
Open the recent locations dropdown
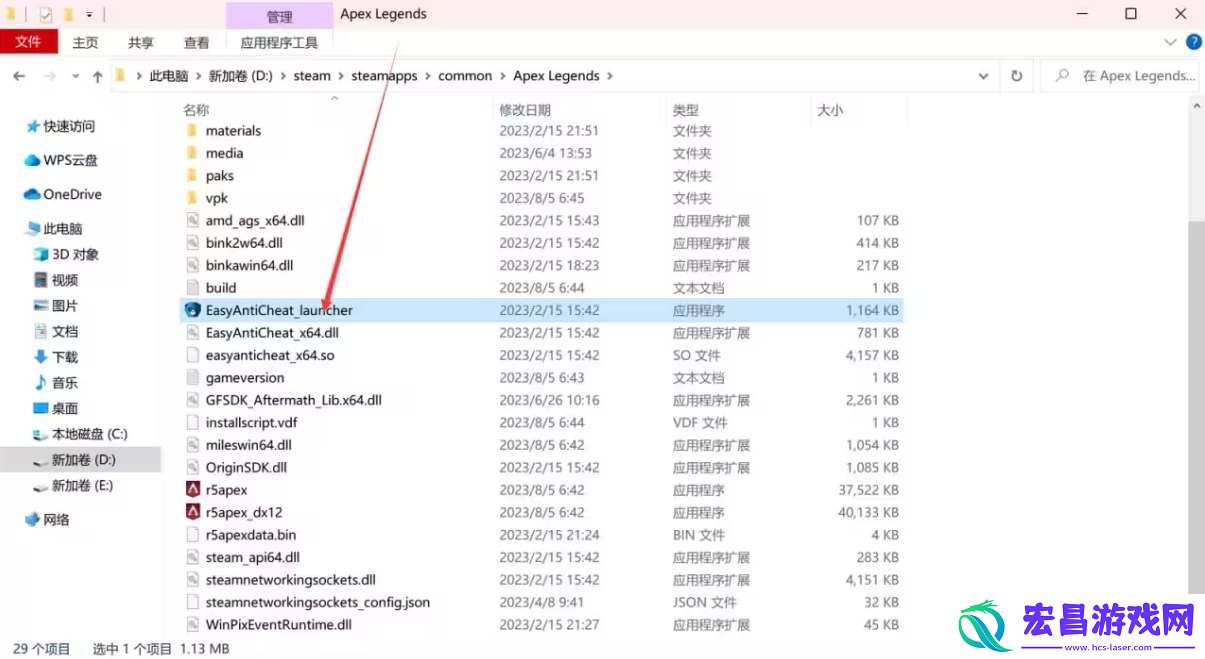73,77
